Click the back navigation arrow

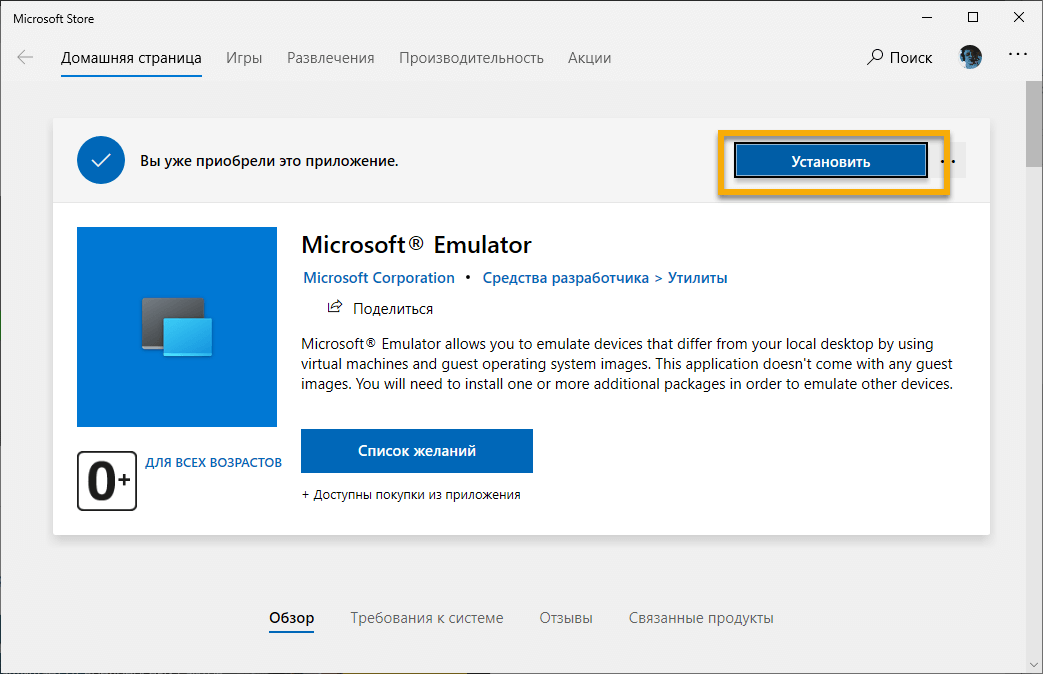[24, 57]
